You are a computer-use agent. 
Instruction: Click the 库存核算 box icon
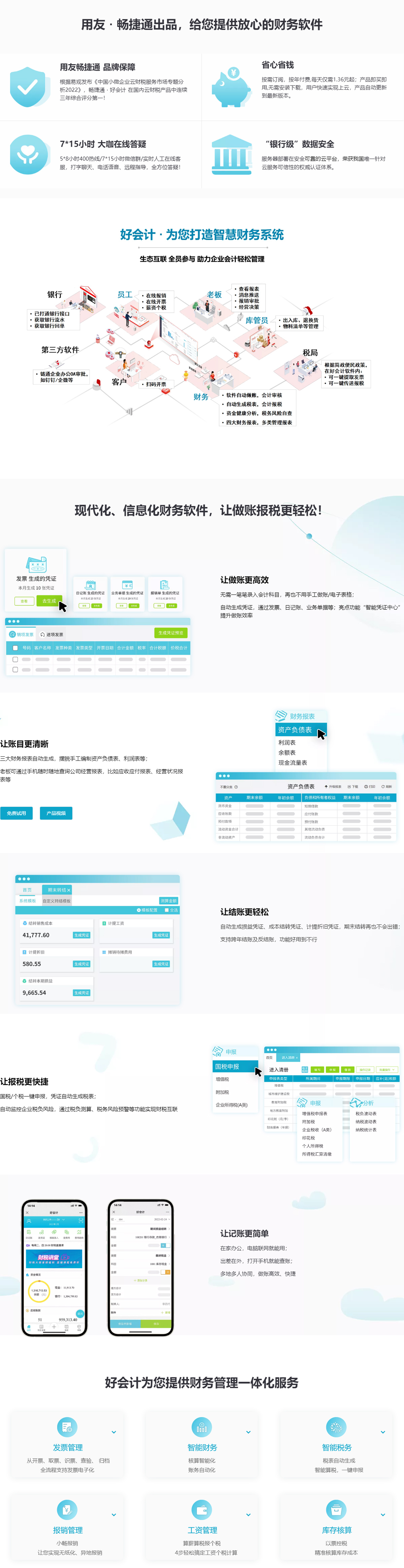[336, 1509]
